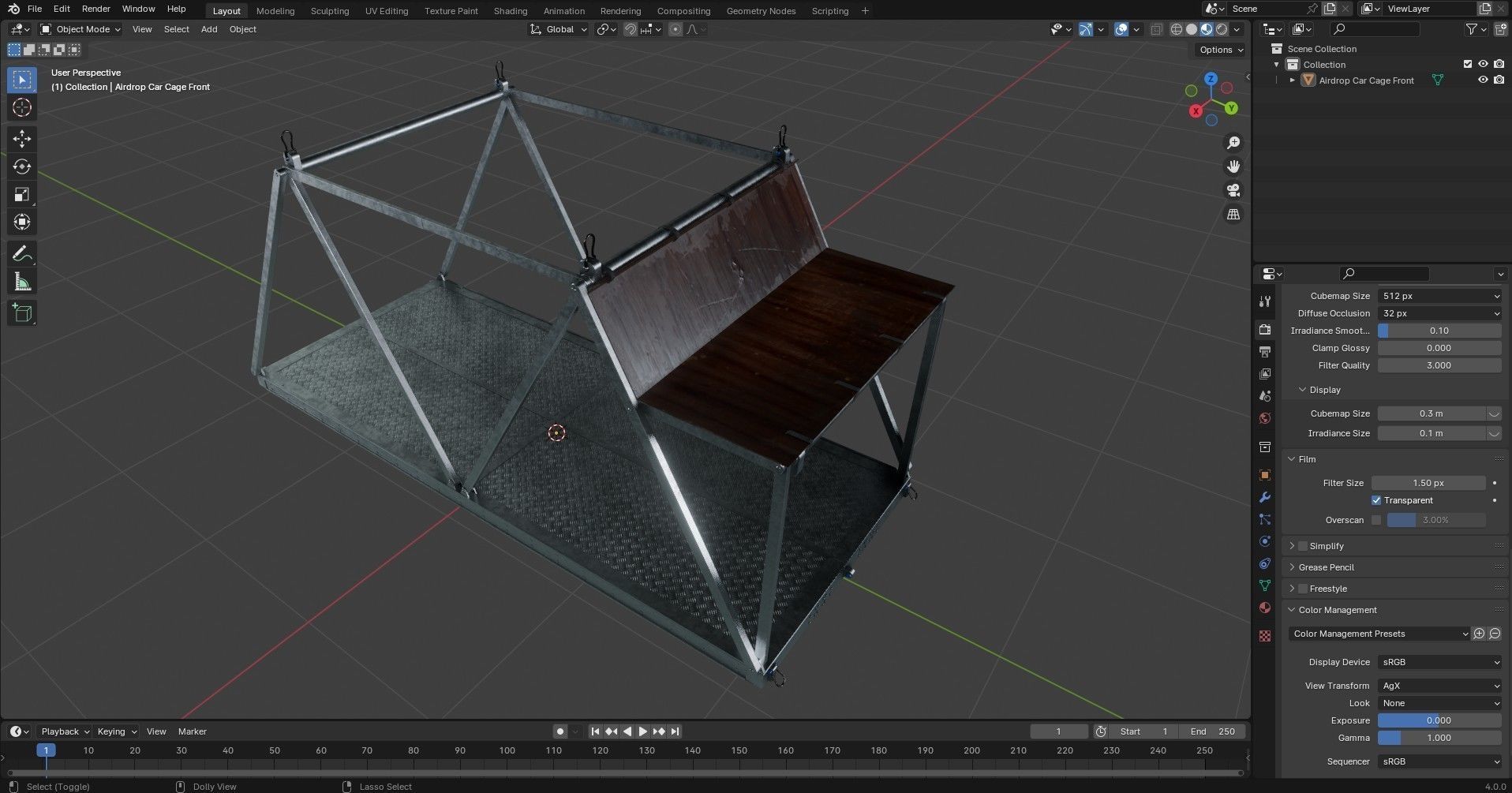The image size is (1512, 793).
Task: Open the Output properties tab
Action: 1265,351
